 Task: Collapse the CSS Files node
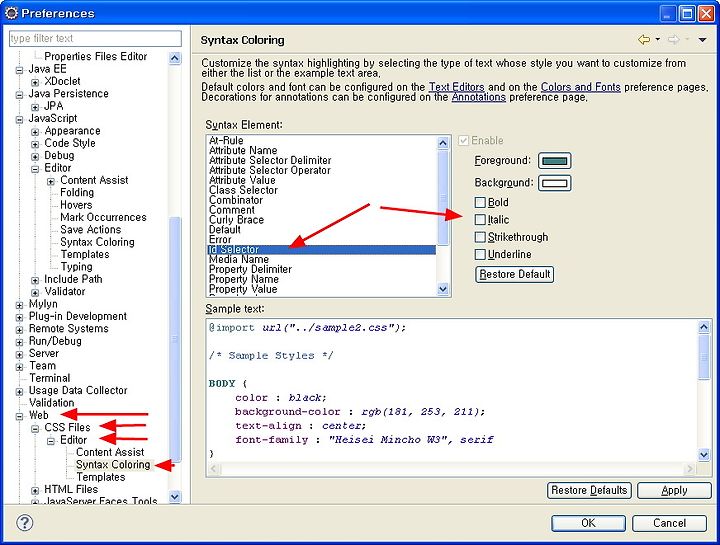[35, 429]
